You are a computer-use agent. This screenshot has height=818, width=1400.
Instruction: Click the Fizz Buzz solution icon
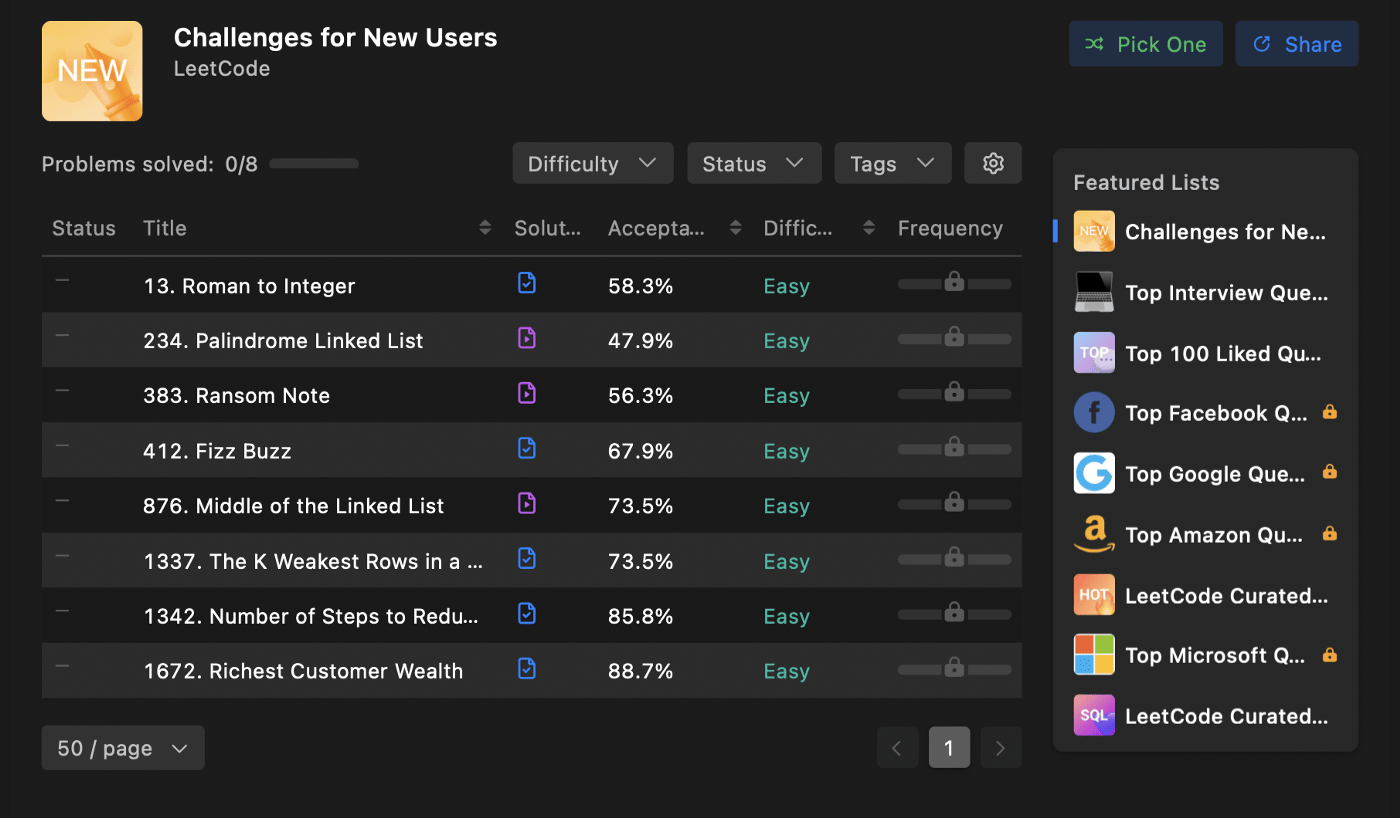pos(527,449)
